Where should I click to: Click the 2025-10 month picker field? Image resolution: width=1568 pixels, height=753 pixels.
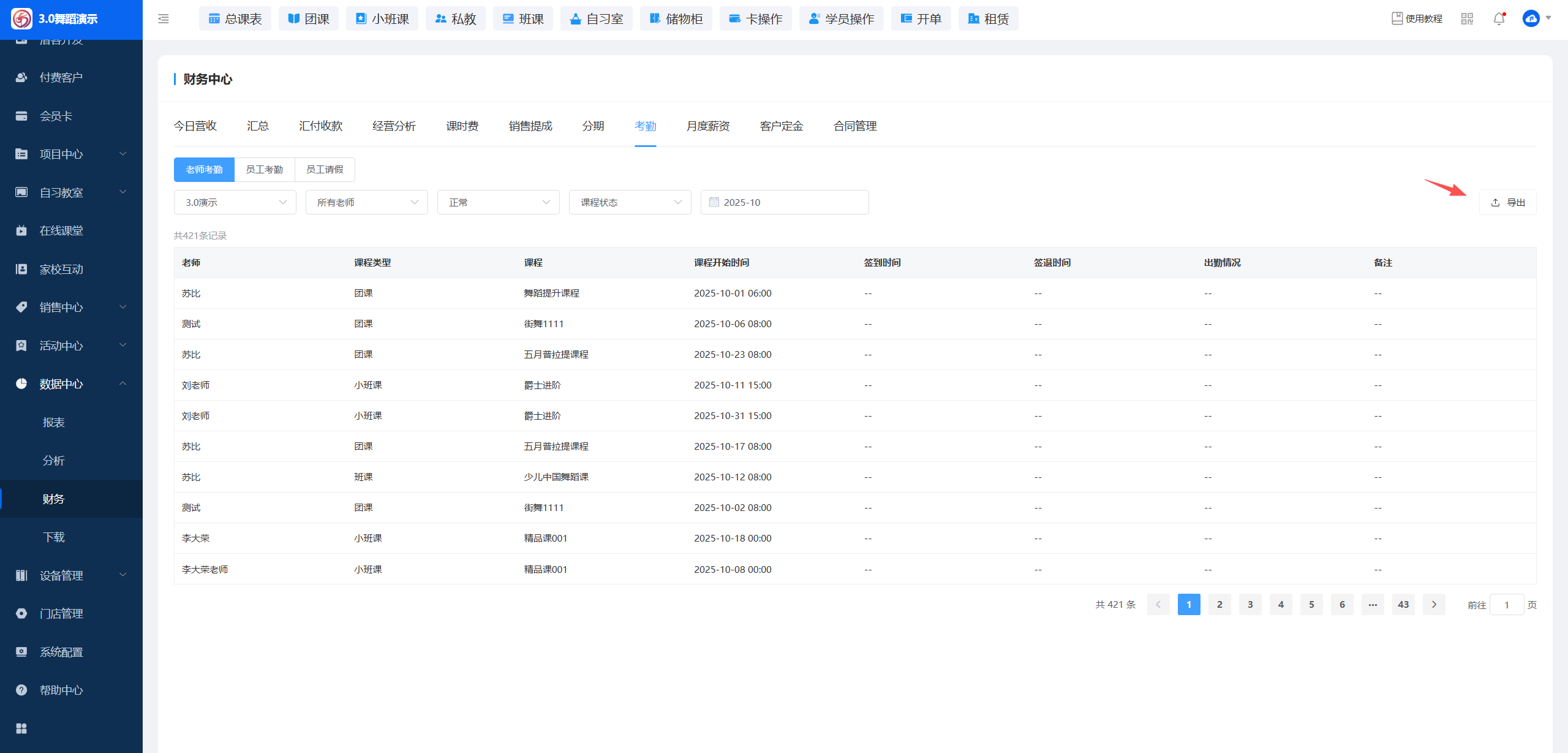coord(784,202)
